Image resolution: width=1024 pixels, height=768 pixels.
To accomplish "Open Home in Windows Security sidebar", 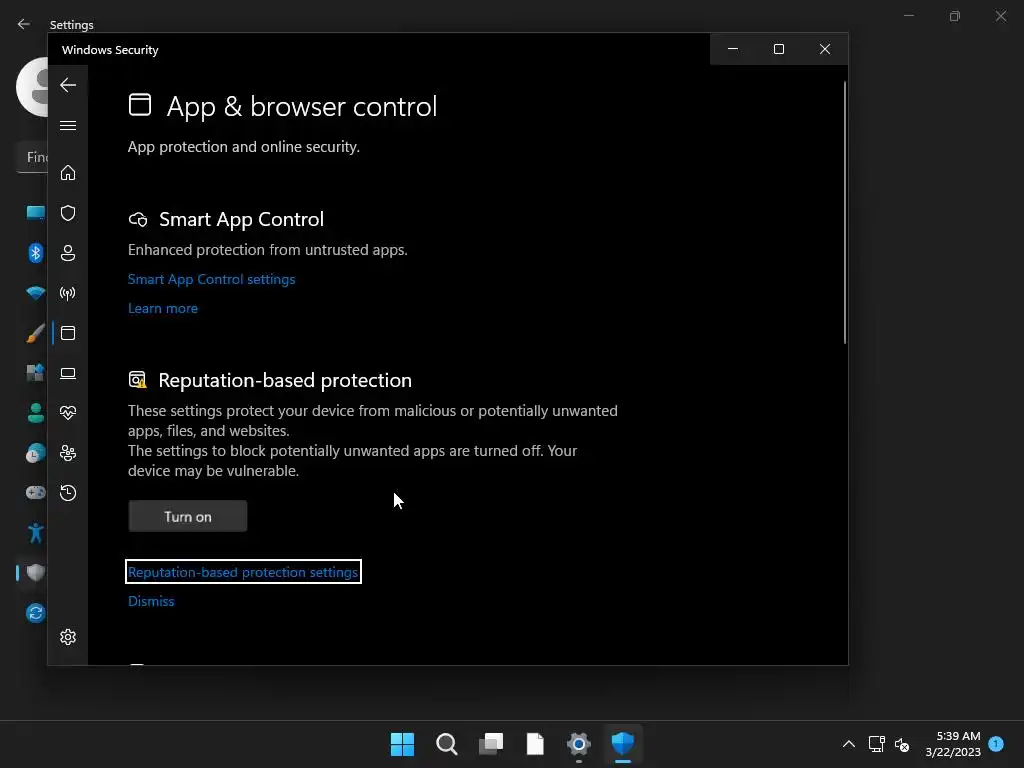I will 68,172.
